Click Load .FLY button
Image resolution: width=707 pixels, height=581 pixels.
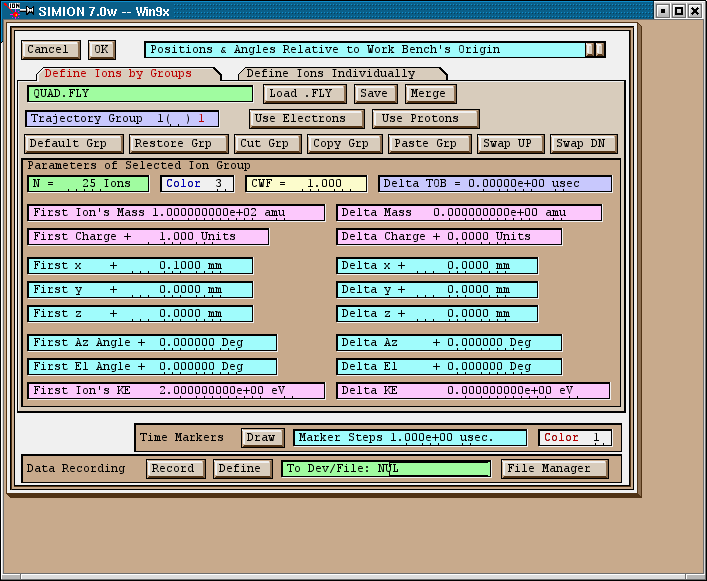305,94
